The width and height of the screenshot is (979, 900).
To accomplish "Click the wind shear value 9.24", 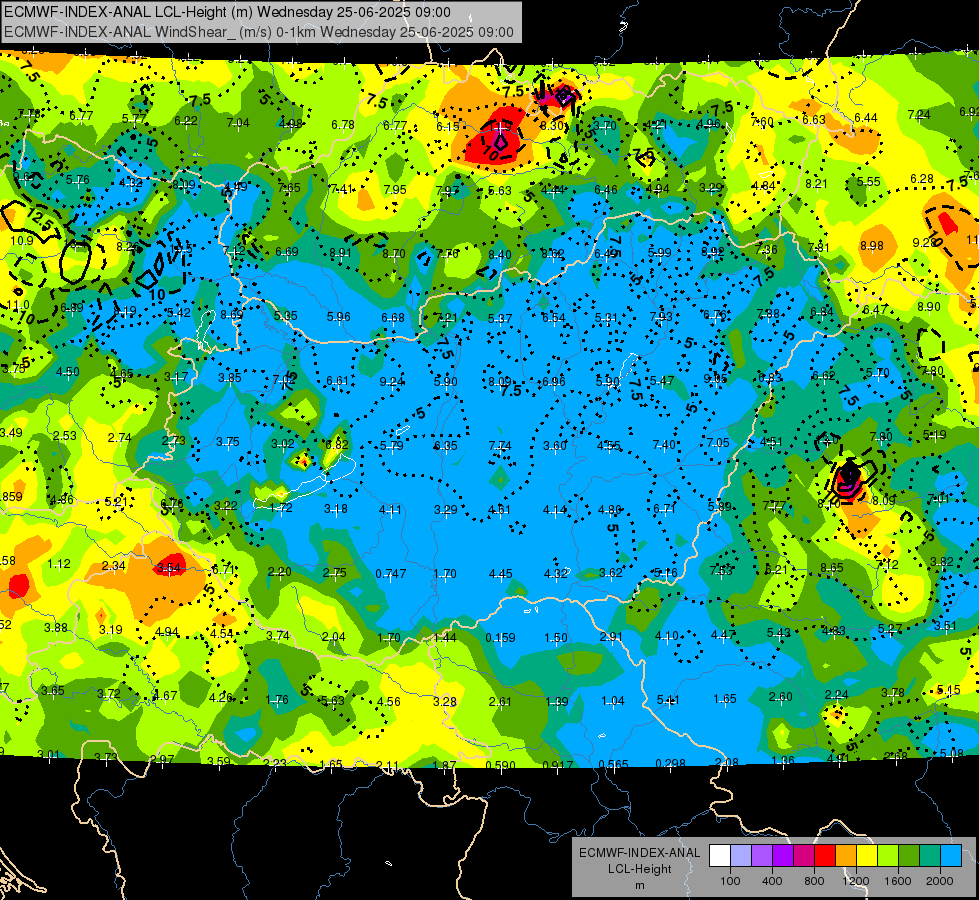I will click(391, 382).
